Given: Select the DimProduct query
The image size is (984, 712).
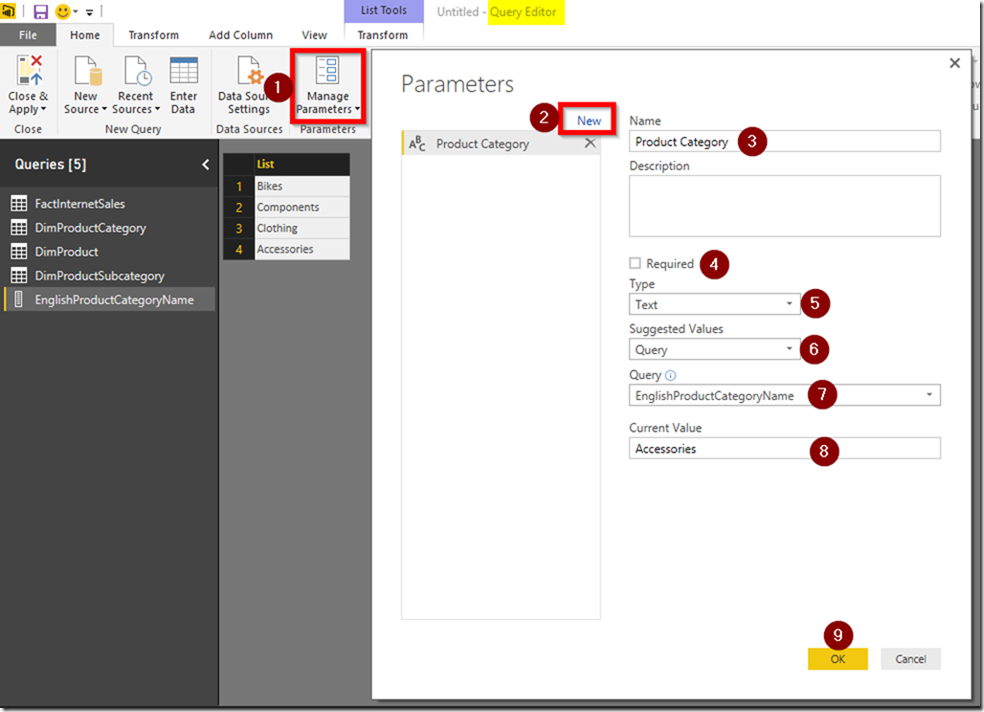Looking at the screenshot, I should pyautogui.click(x=110, y=252).
